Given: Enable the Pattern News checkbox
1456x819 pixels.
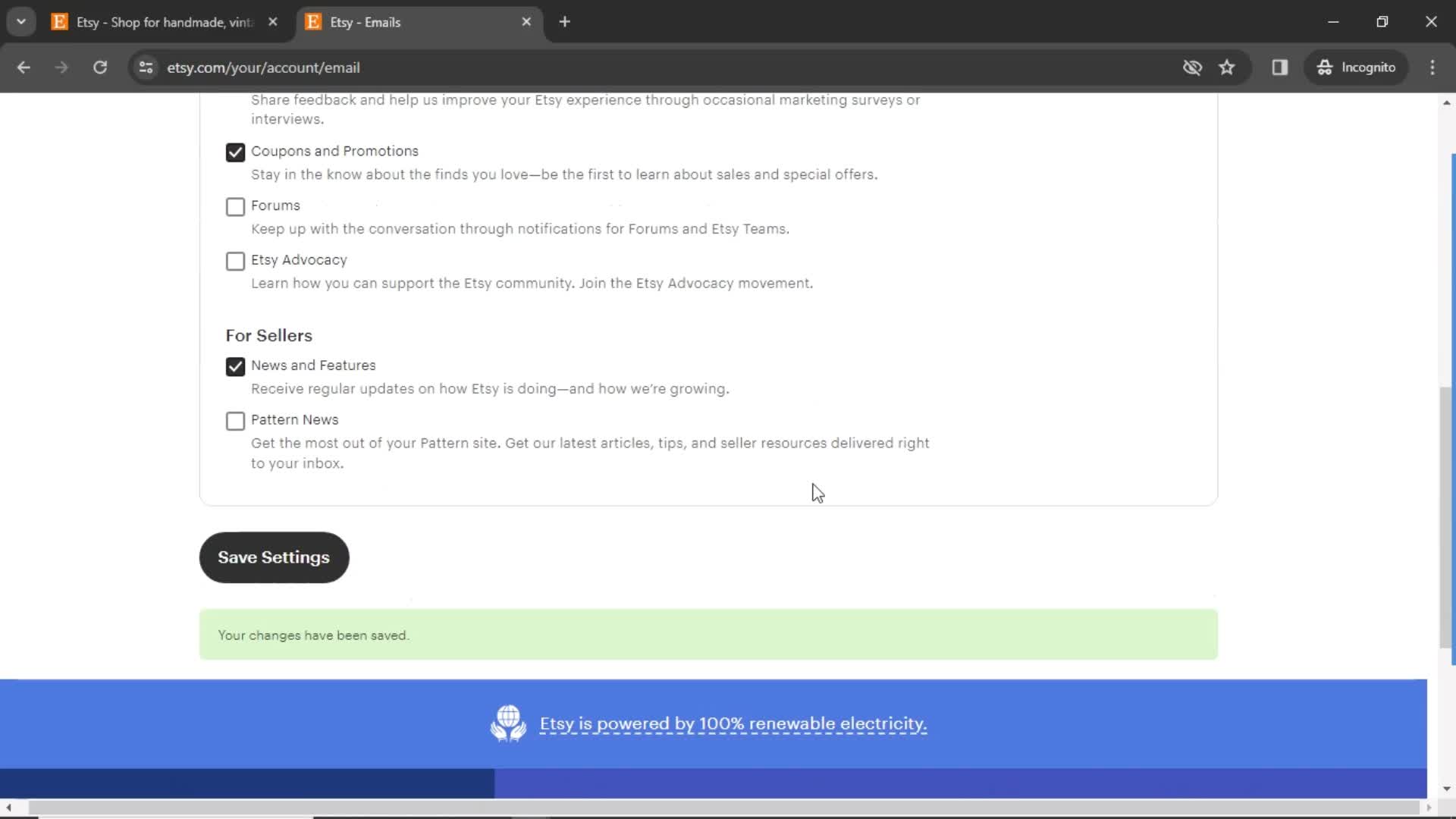Looking at the screenshot, I should (234, 419).
